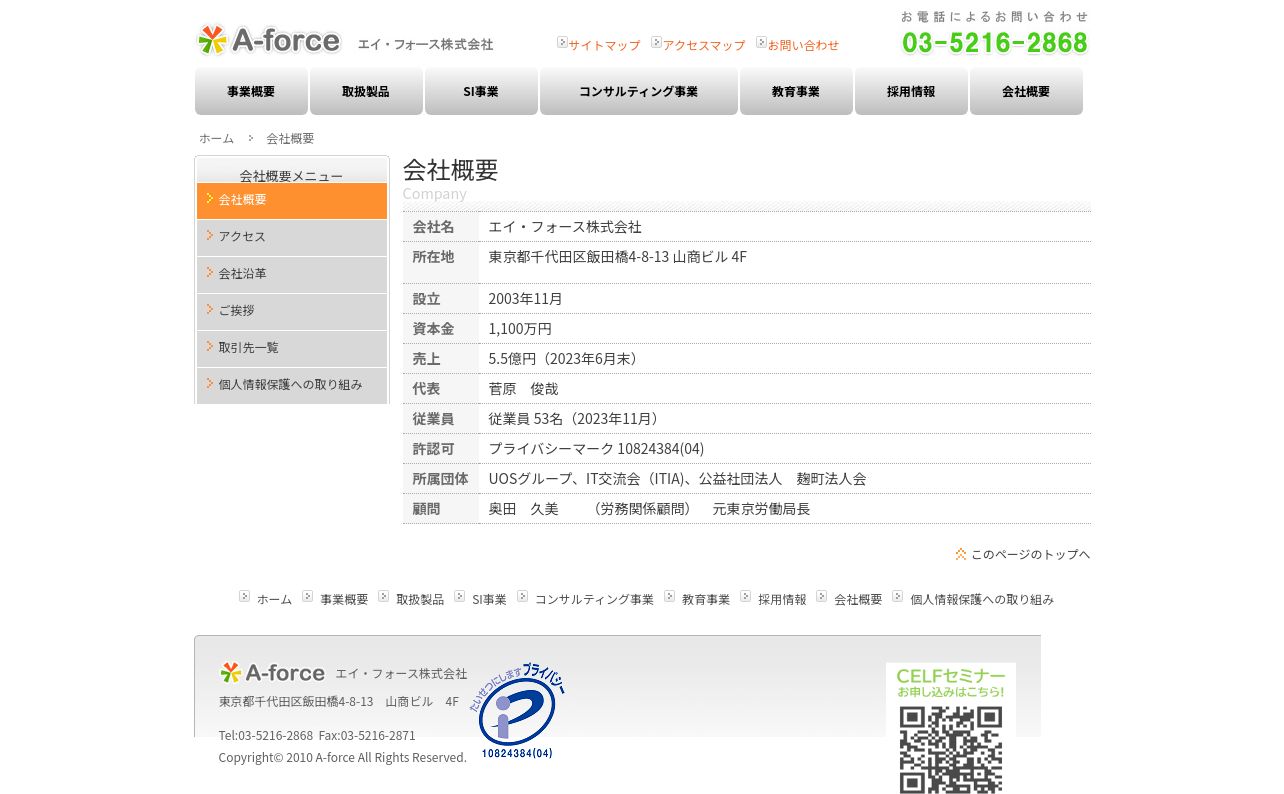Viewport: 1284px width, 794px height.
Task: Click the arrow icon beside footer 個人情報保護への取り組み link
Action: (898, 596)
